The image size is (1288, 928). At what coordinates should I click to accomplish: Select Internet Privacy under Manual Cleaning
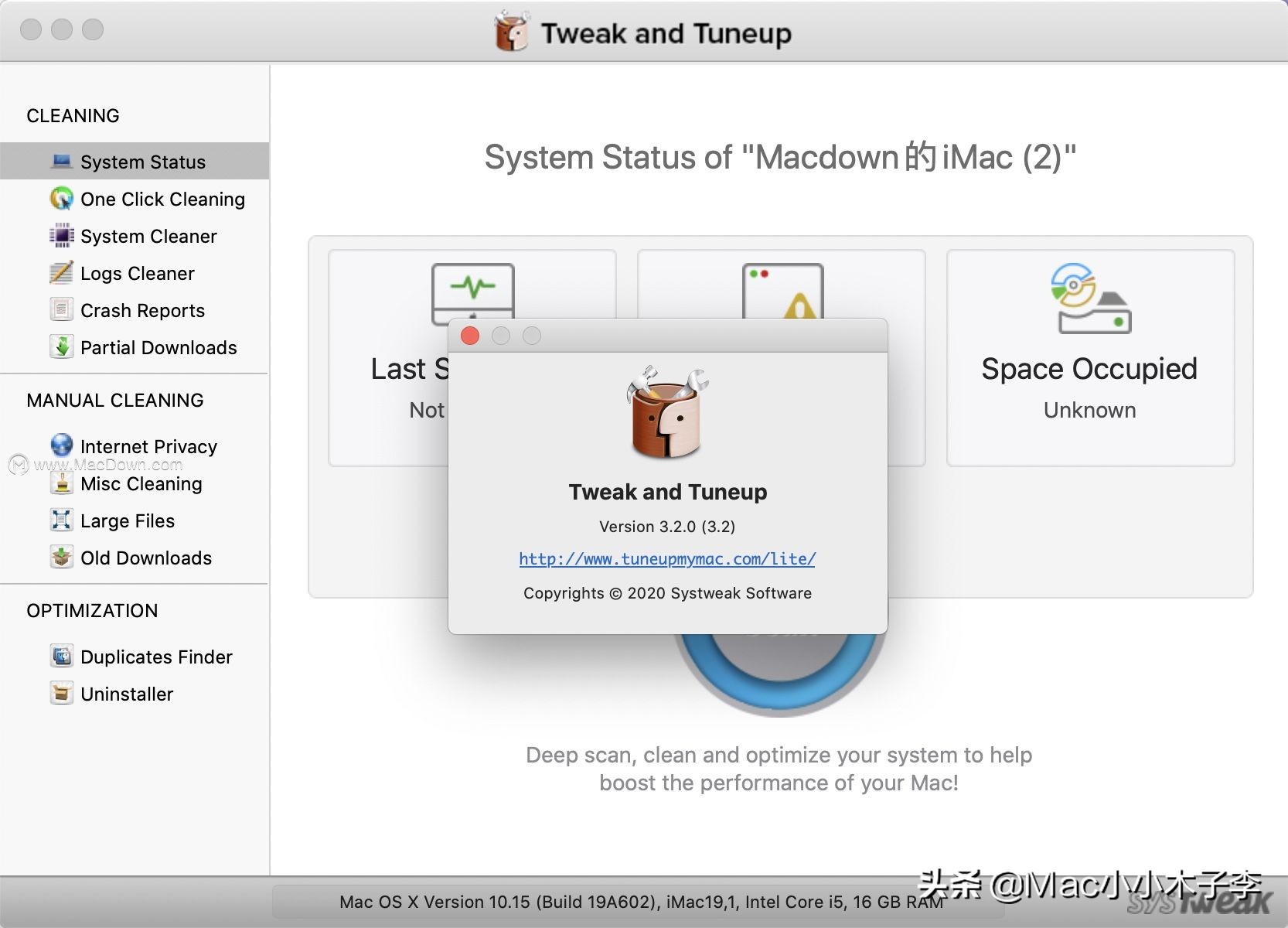coord(148,445)
